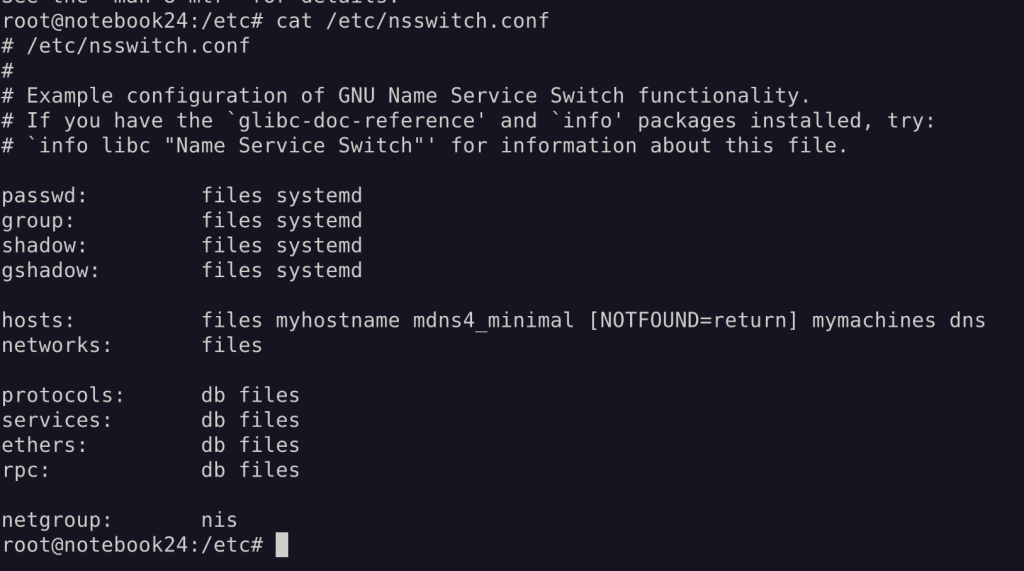The image size is (1024, 571).
Task: Click the 'rpc:' entry label
Action: coord(25,470)
